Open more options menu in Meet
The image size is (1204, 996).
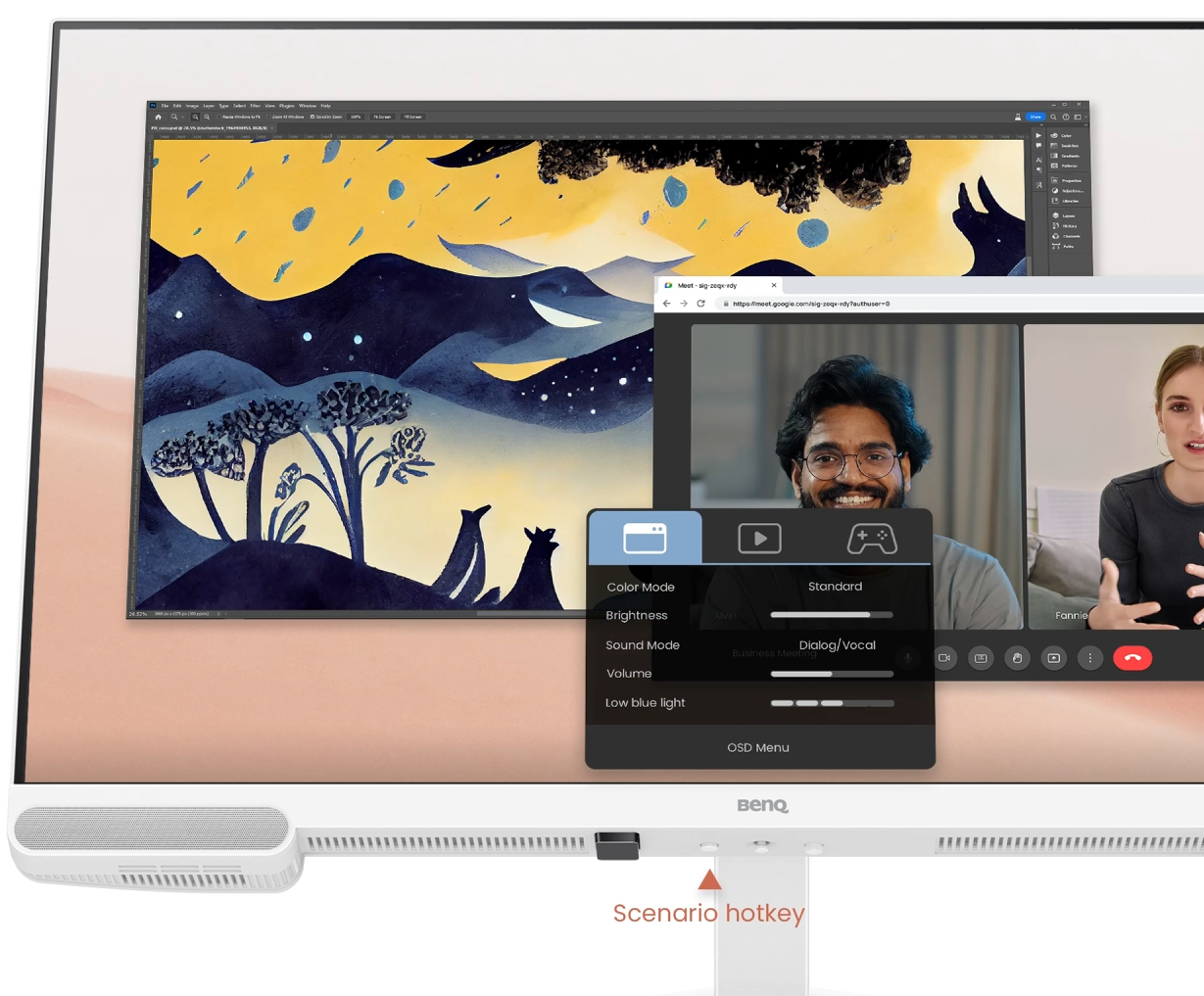coord(1089,658)
